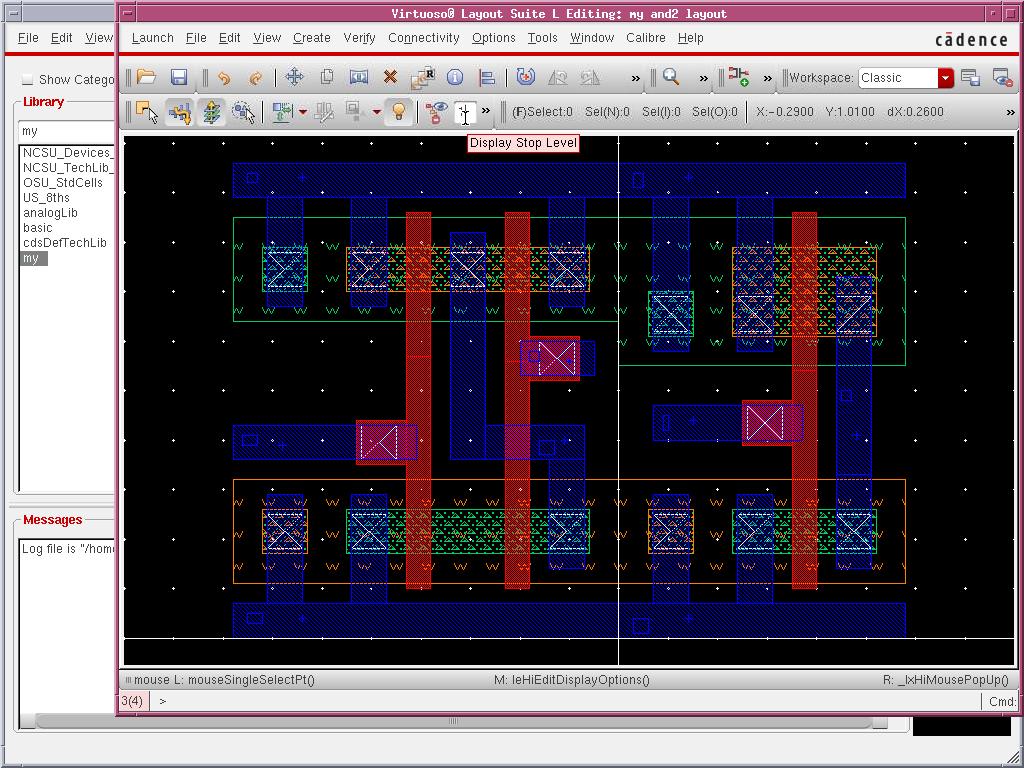Expand chevron at status toolbar right end
Screen dimensions: 1024x768
point(1010,112)
